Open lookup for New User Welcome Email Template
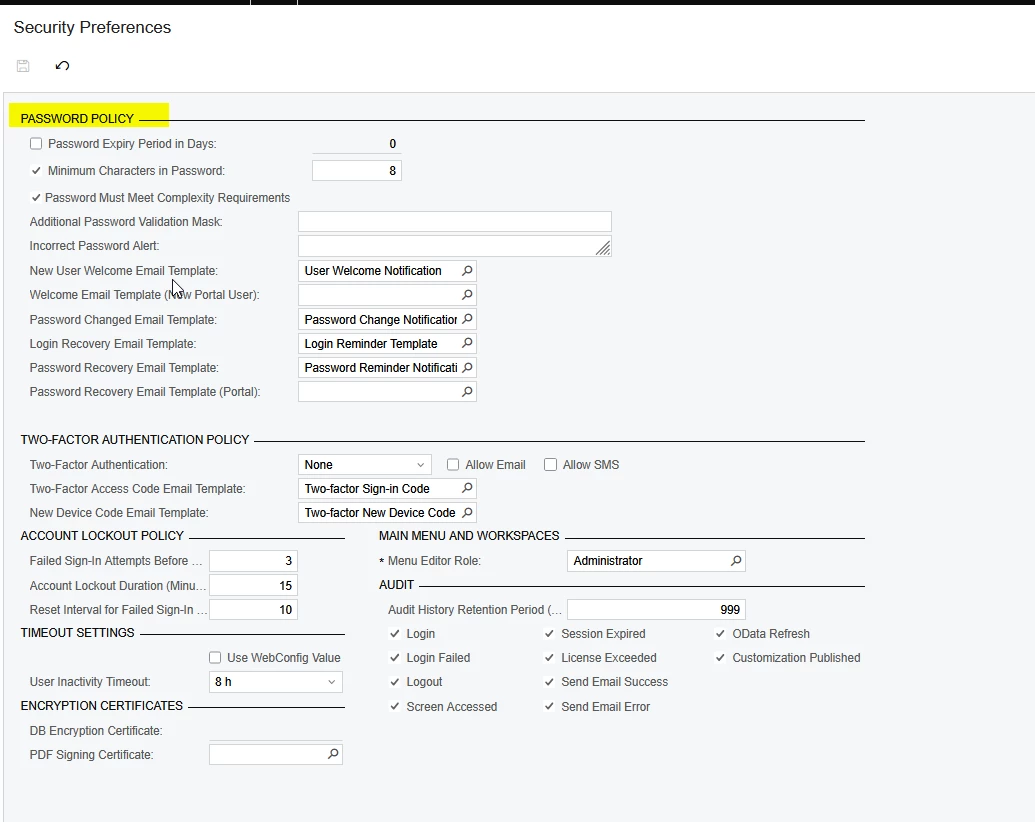The width and height of the screenshot is (1035, 822). coord(467,271)
